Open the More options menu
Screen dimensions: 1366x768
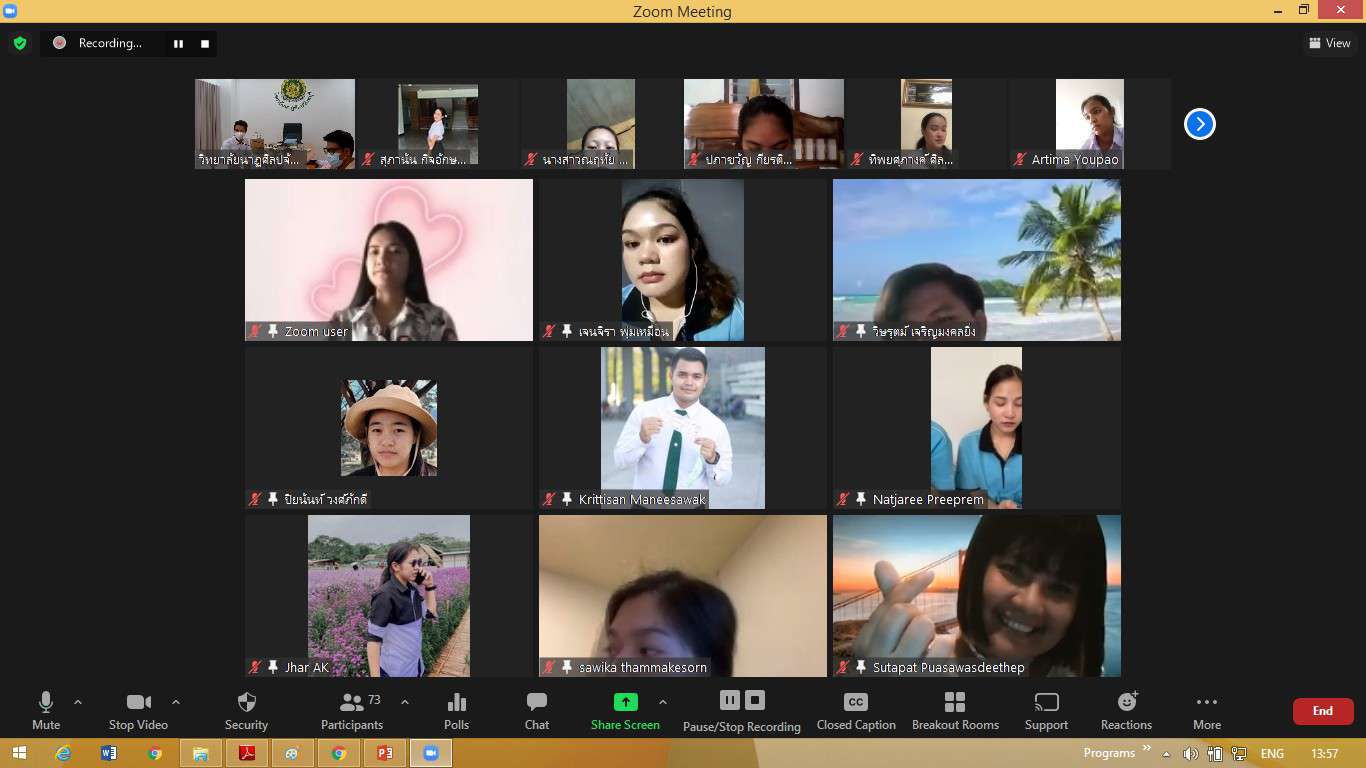pos(1206,711)
